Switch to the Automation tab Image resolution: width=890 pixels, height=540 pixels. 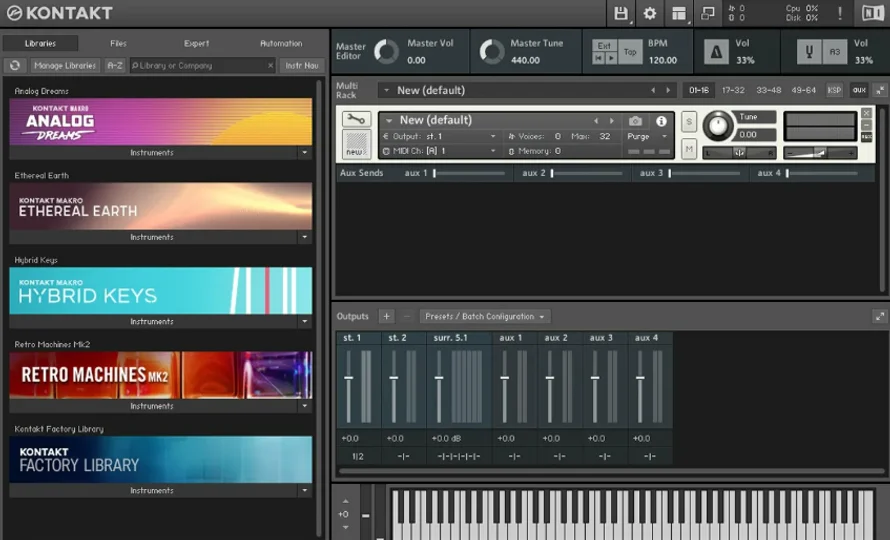coord(281,44)
